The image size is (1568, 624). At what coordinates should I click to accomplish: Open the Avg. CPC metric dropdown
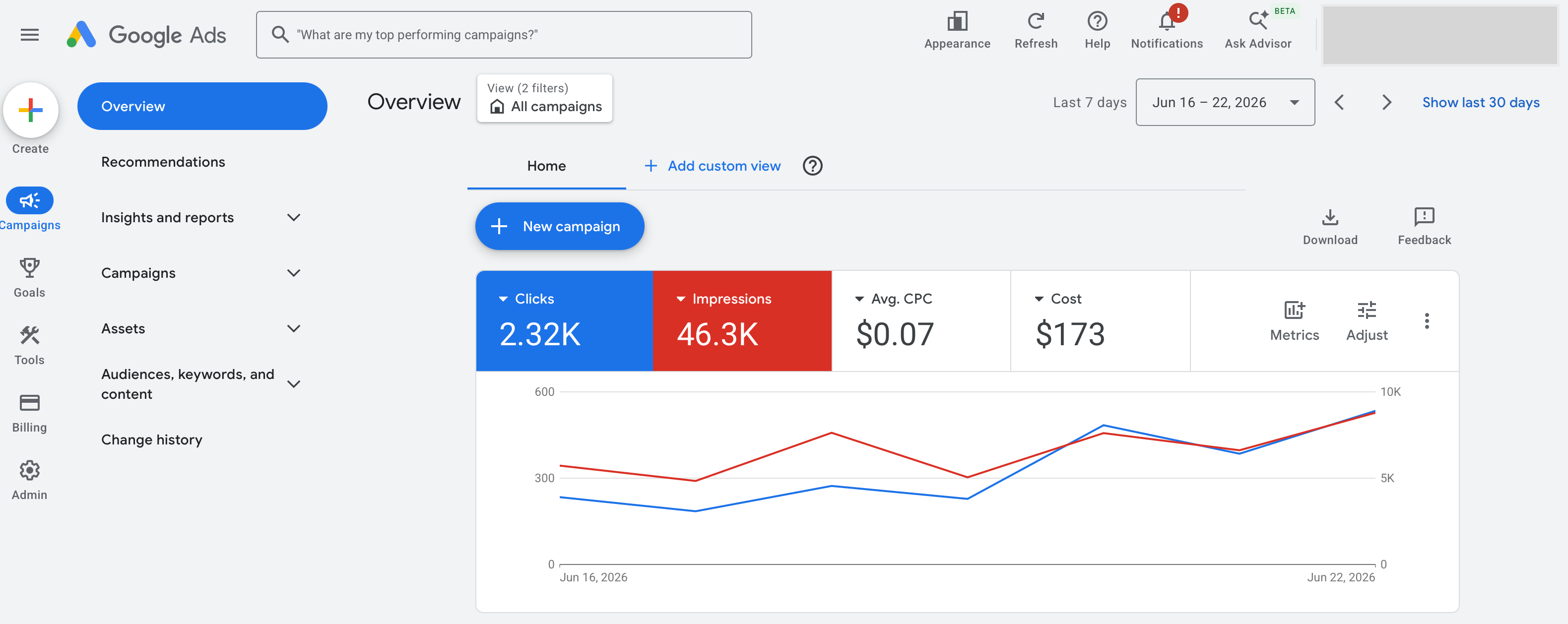(859, 299)
